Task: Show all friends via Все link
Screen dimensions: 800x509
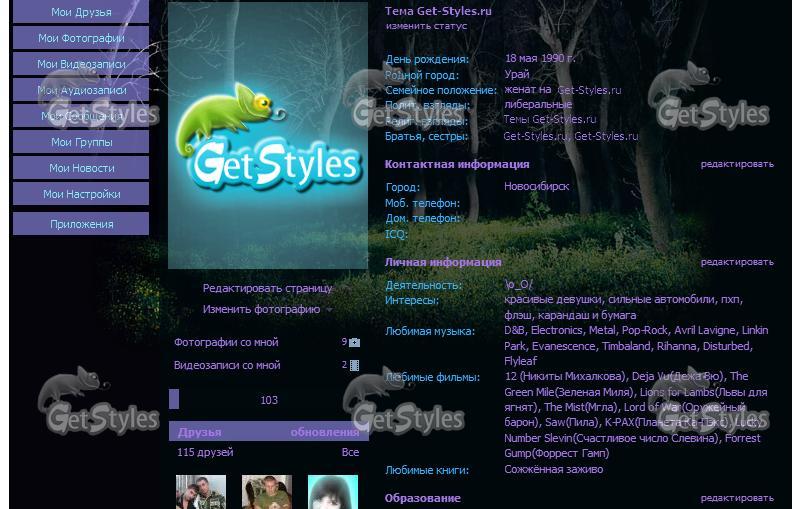Action: coord(350,452)
